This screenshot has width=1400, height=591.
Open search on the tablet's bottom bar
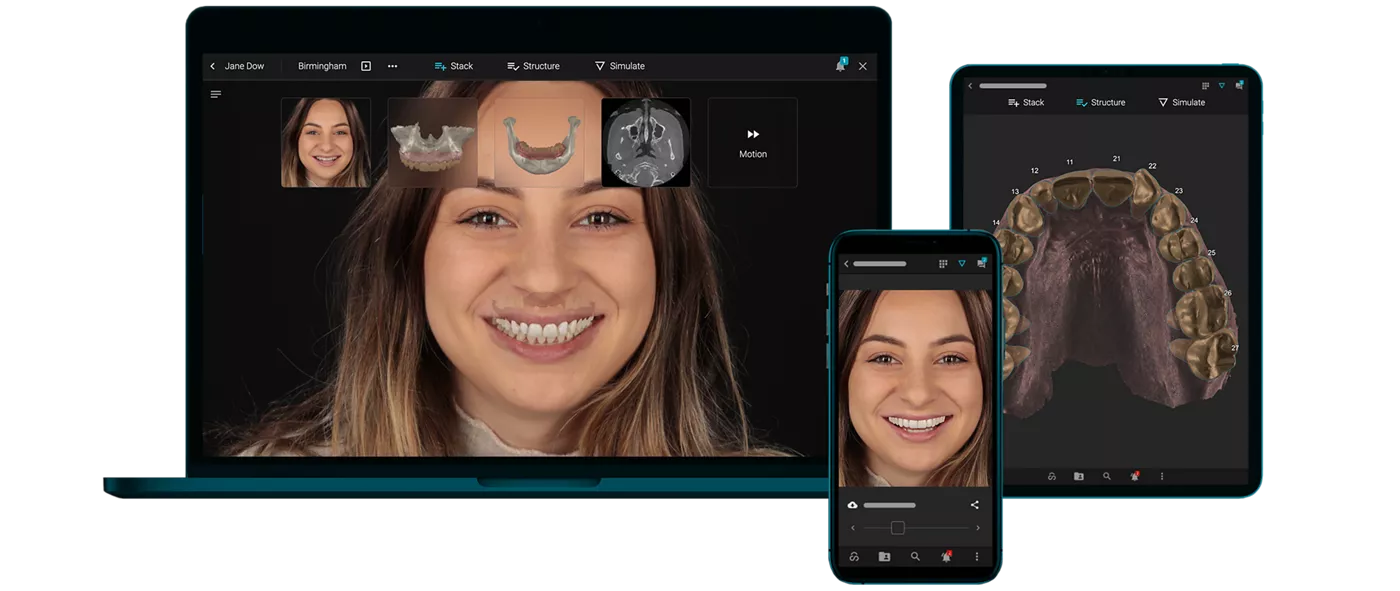[1107, 476]
